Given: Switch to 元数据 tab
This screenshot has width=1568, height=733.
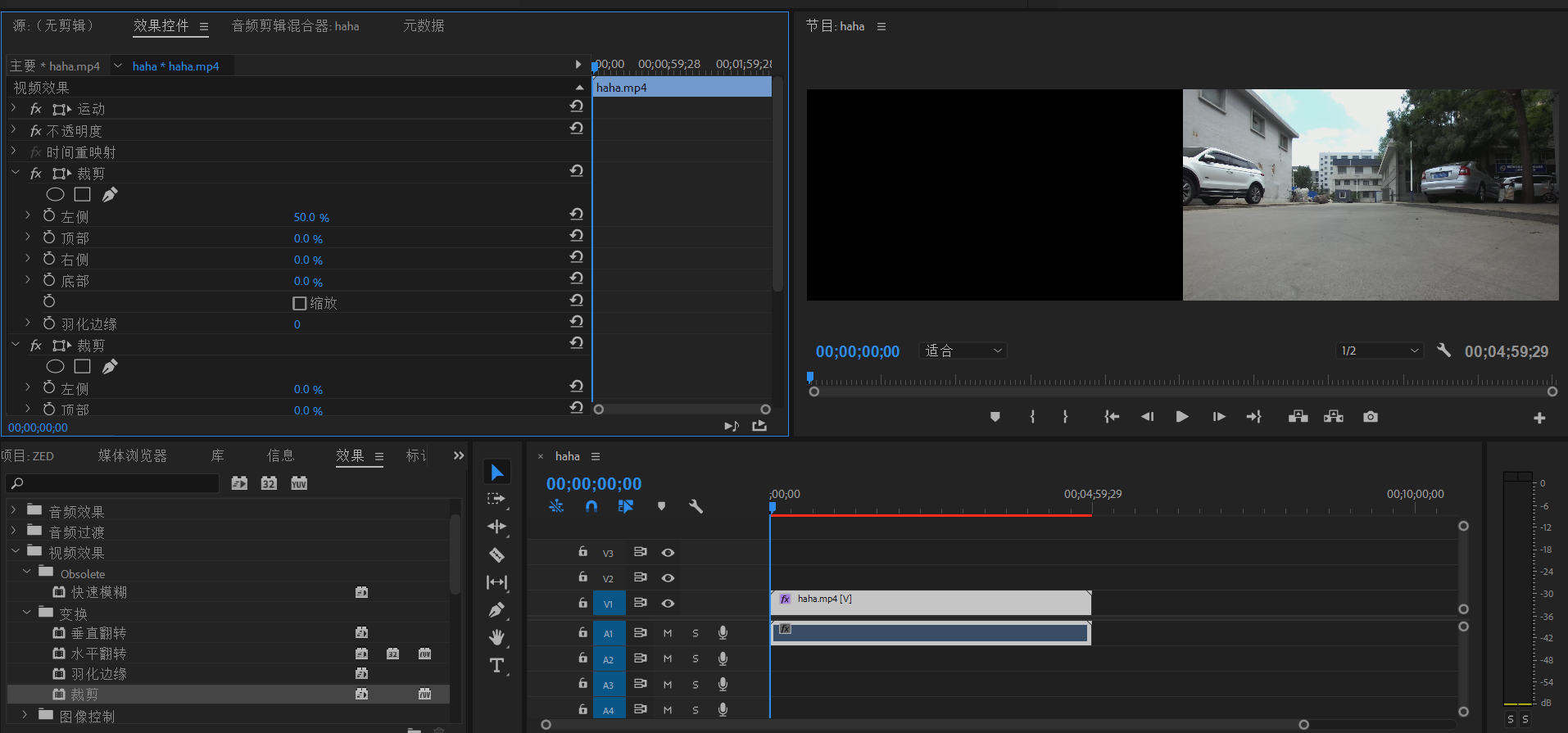Looking at the screenshot, I should pyautogui.click(x=424, y=26).
